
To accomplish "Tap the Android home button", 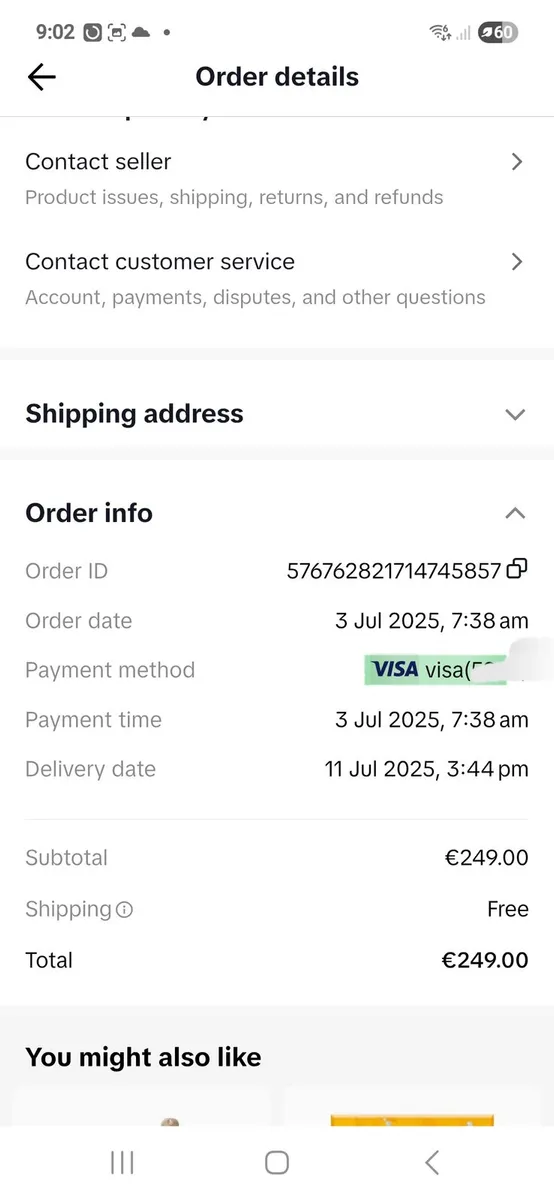I will click(277, 1162).
